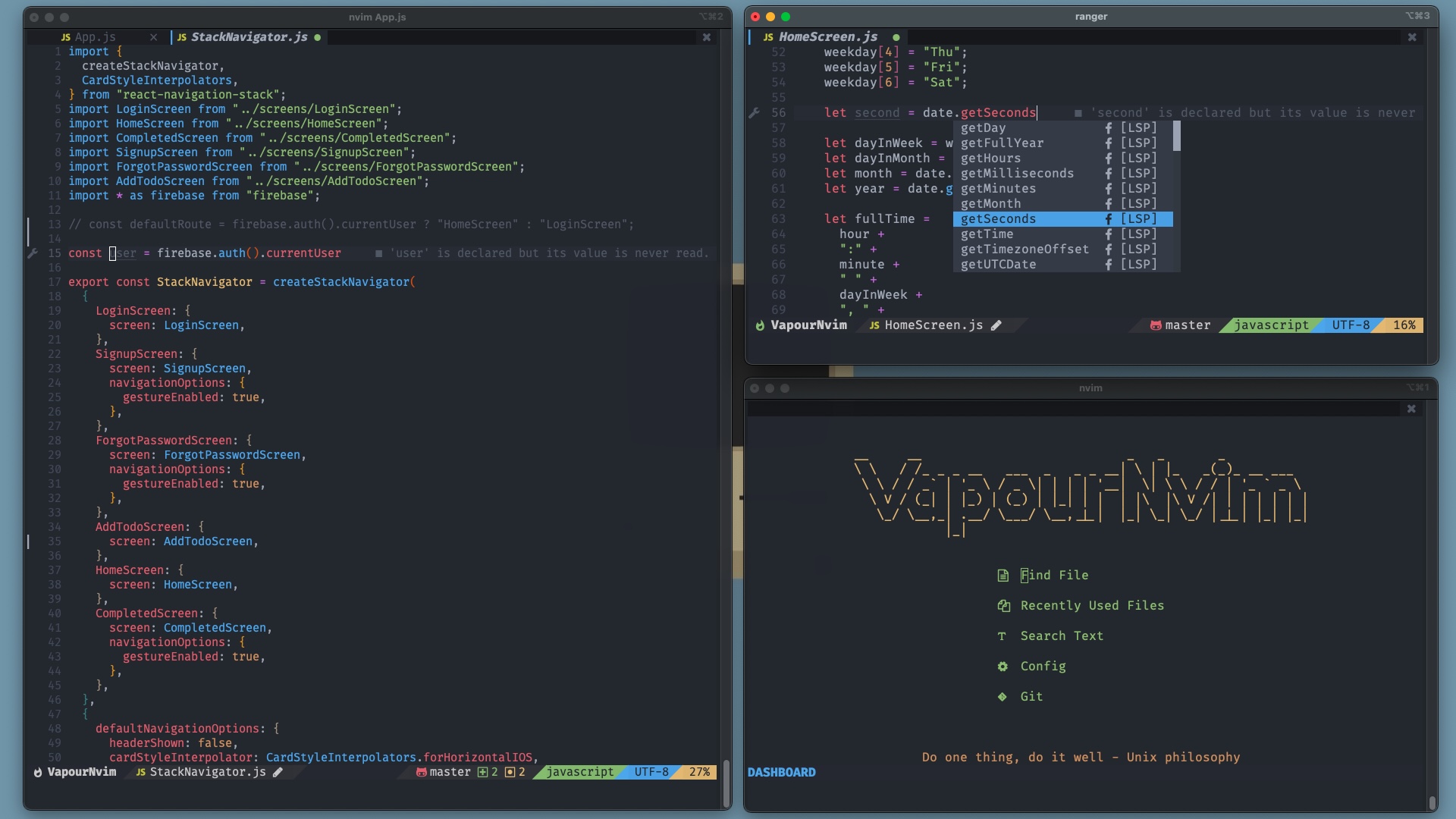Click the pencil icon after StackNavigator.js in statusline
1456x819 pixels.
tap(278, 772)
